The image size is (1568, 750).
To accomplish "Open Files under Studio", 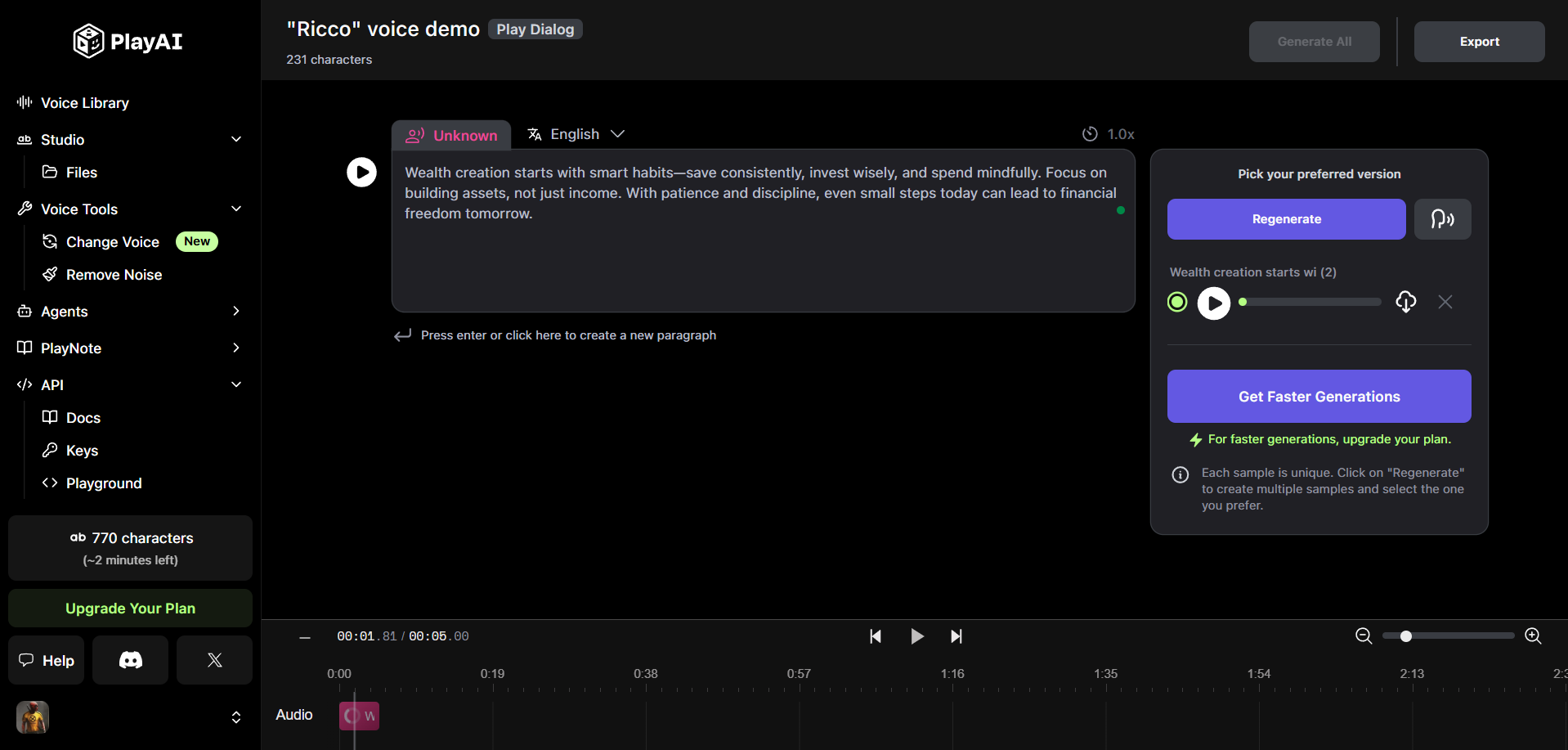I will (82, 173).
